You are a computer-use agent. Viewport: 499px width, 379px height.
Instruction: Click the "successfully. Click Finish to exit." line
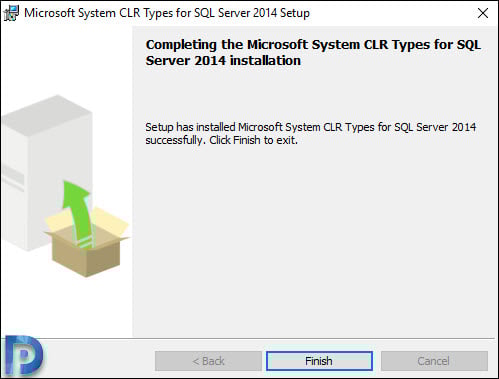221,140
